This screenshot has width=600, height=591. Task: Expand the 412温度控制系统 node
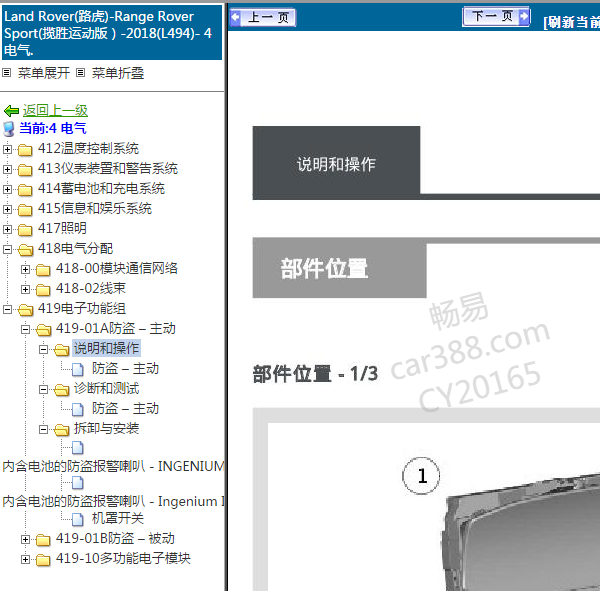coord(7,149)
